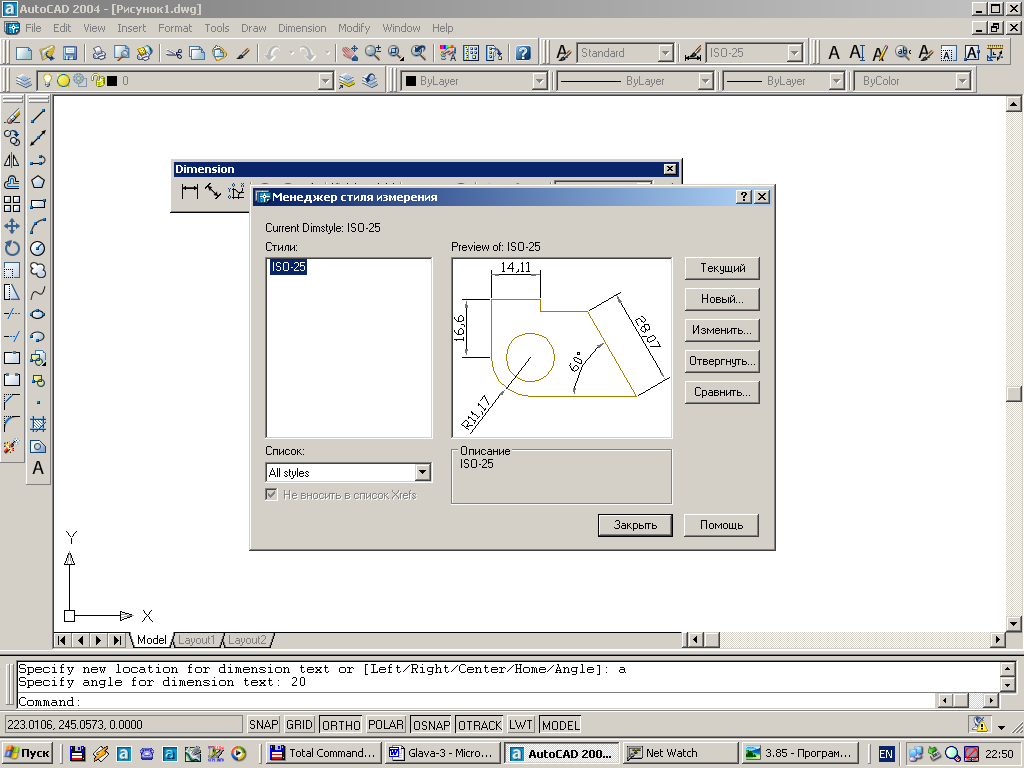This screenshot has height=768, width=1024.
Task: Open the ByLayer linetype dropdown
Action: (x=705, y=81)
